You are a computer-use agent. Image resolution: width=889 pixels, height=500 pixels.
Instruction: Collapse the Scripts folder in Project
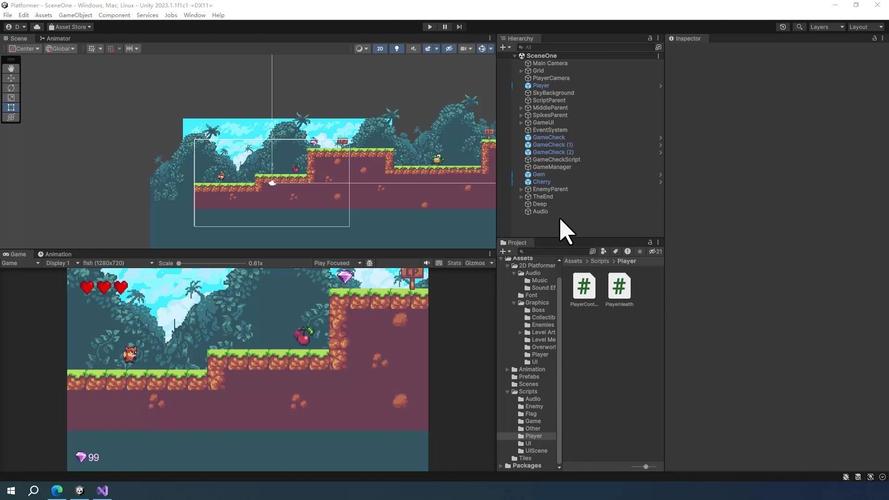pos(507,392)
